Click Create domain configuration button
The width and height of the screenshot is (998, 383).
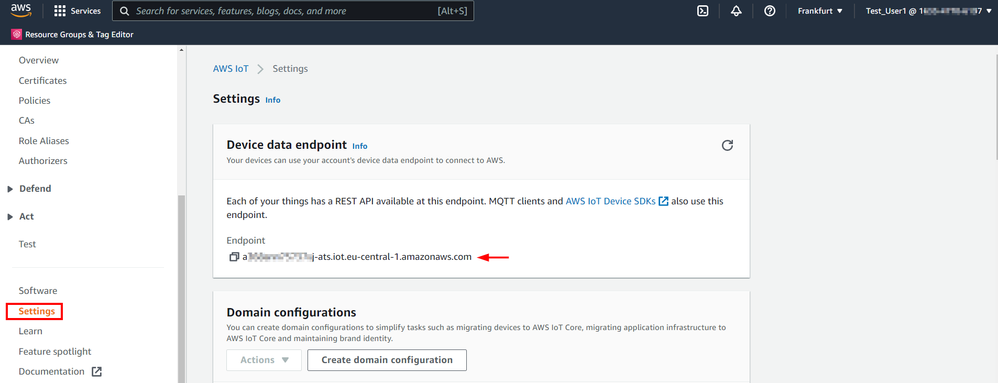pos(387,359)
